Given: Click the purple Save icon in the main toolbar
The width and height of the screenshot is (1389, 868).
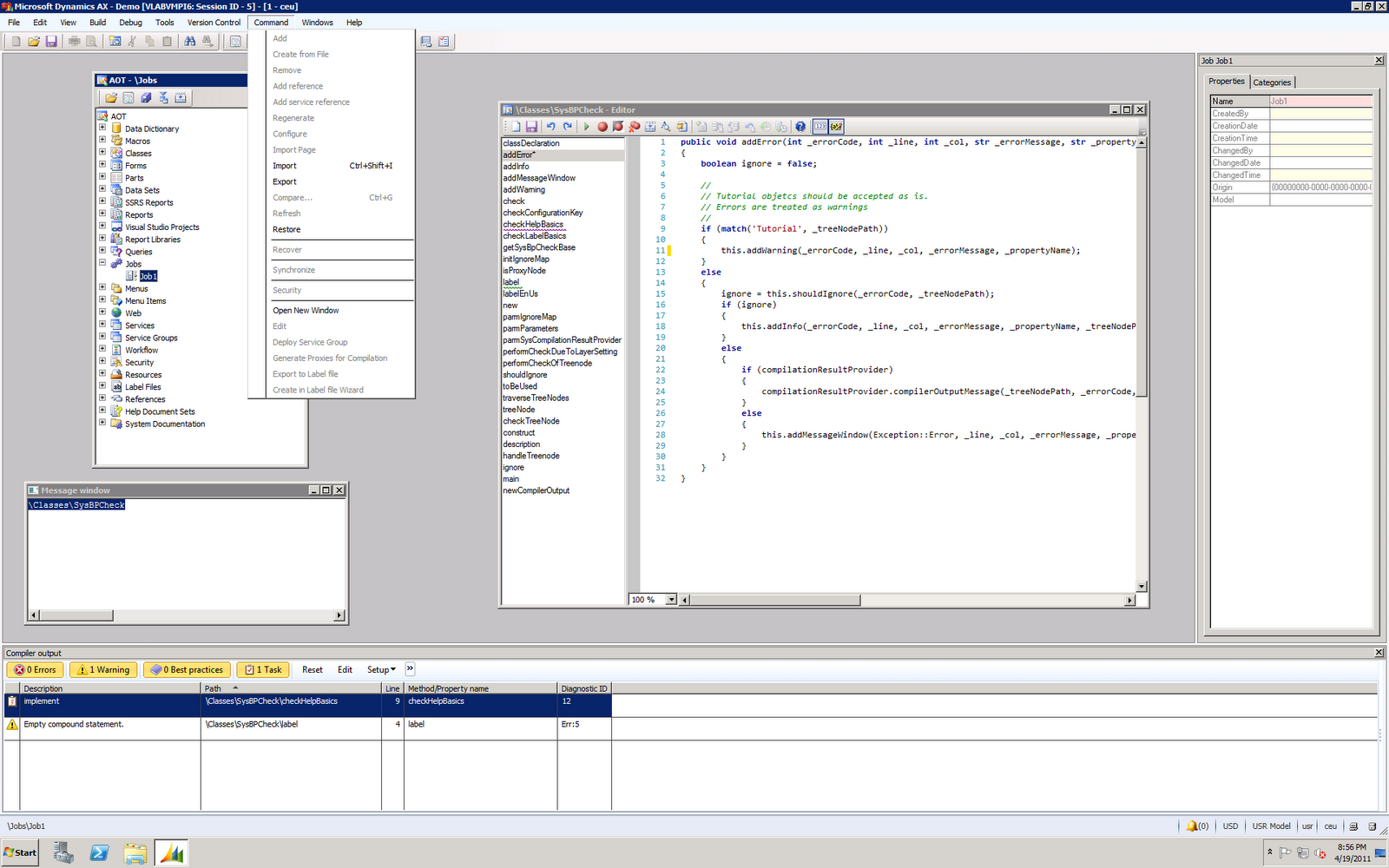Looking at the screenshot, I should pyautogui.click(x=51, y=41).
